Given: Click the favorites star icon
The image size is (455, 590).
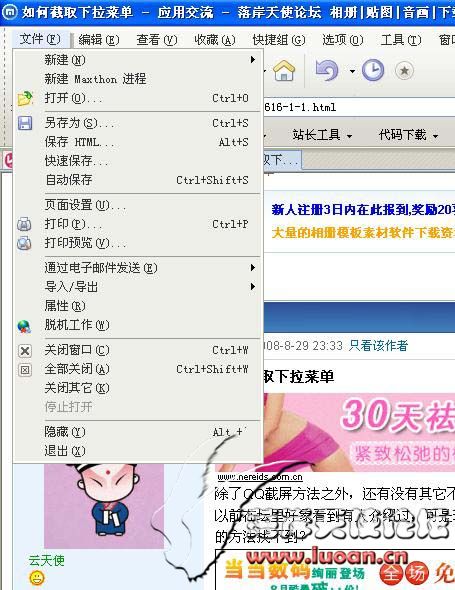Looking at the screenshot, I should point(404,70).
